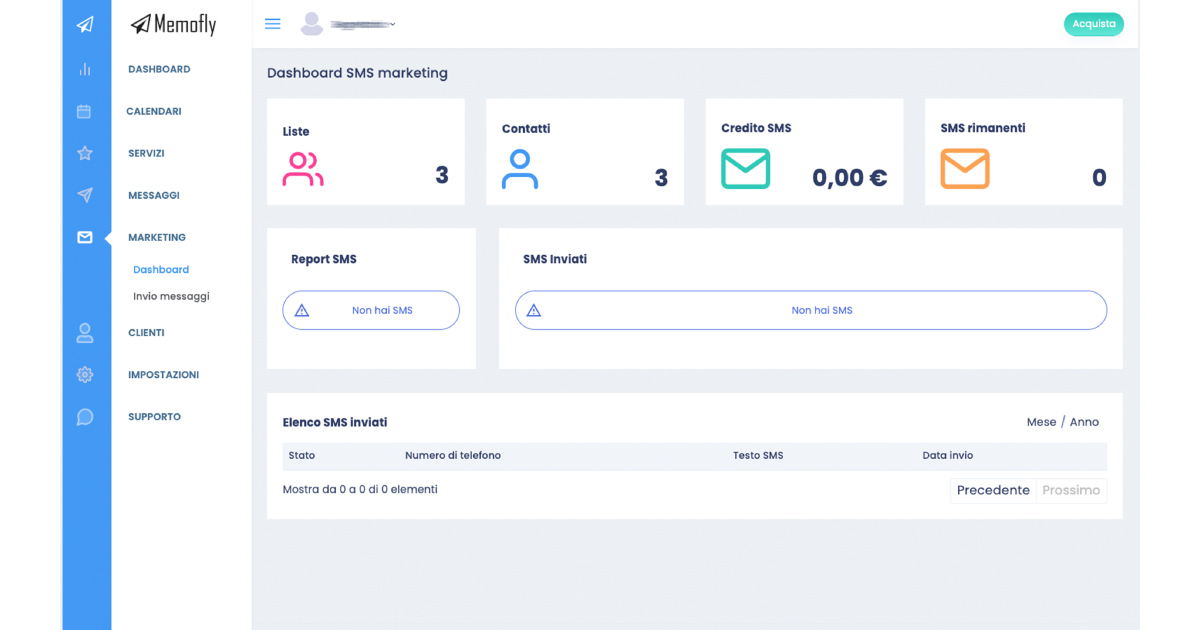Go to Invio messaggi submenu
The image size is (1200, 630).
(171, 296)
